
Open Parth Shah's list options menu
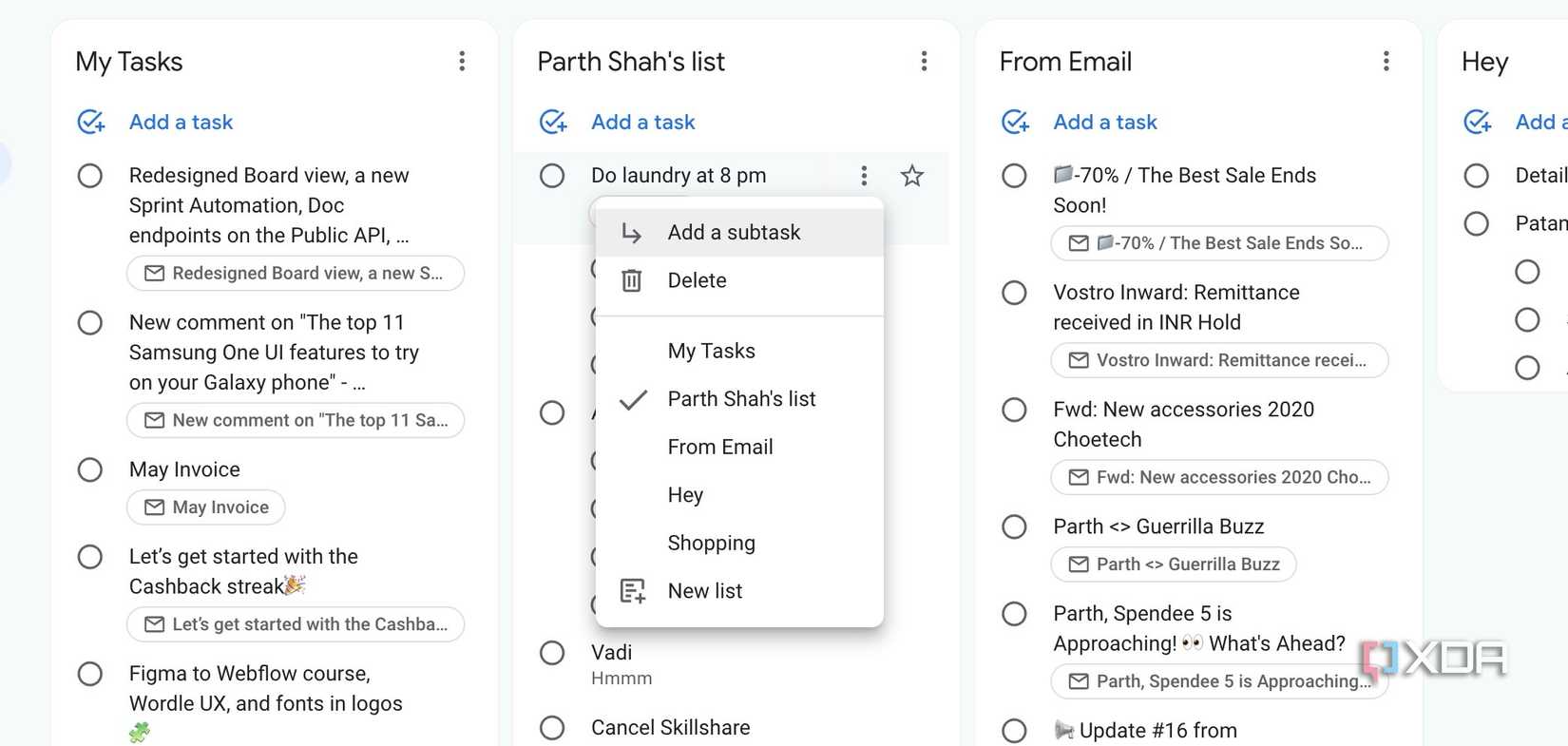point(924,62)
